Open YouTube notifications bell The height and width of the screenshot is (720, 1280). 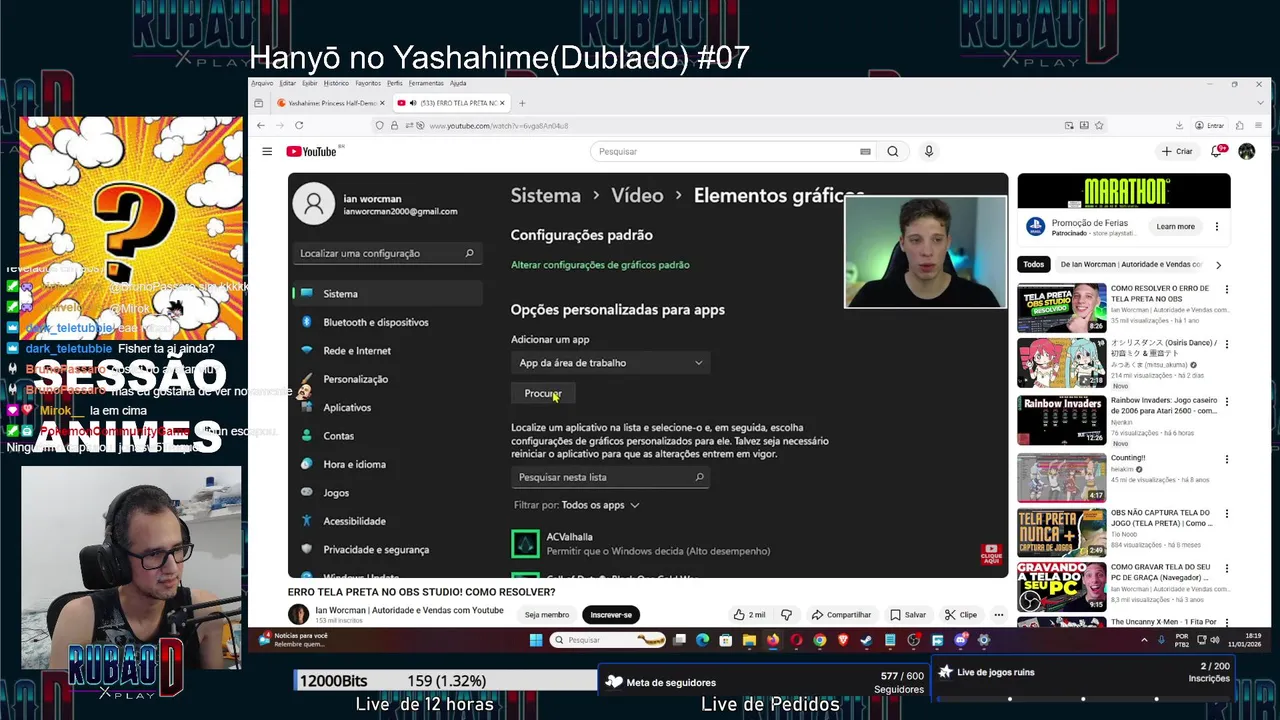tap(1217, 151)
